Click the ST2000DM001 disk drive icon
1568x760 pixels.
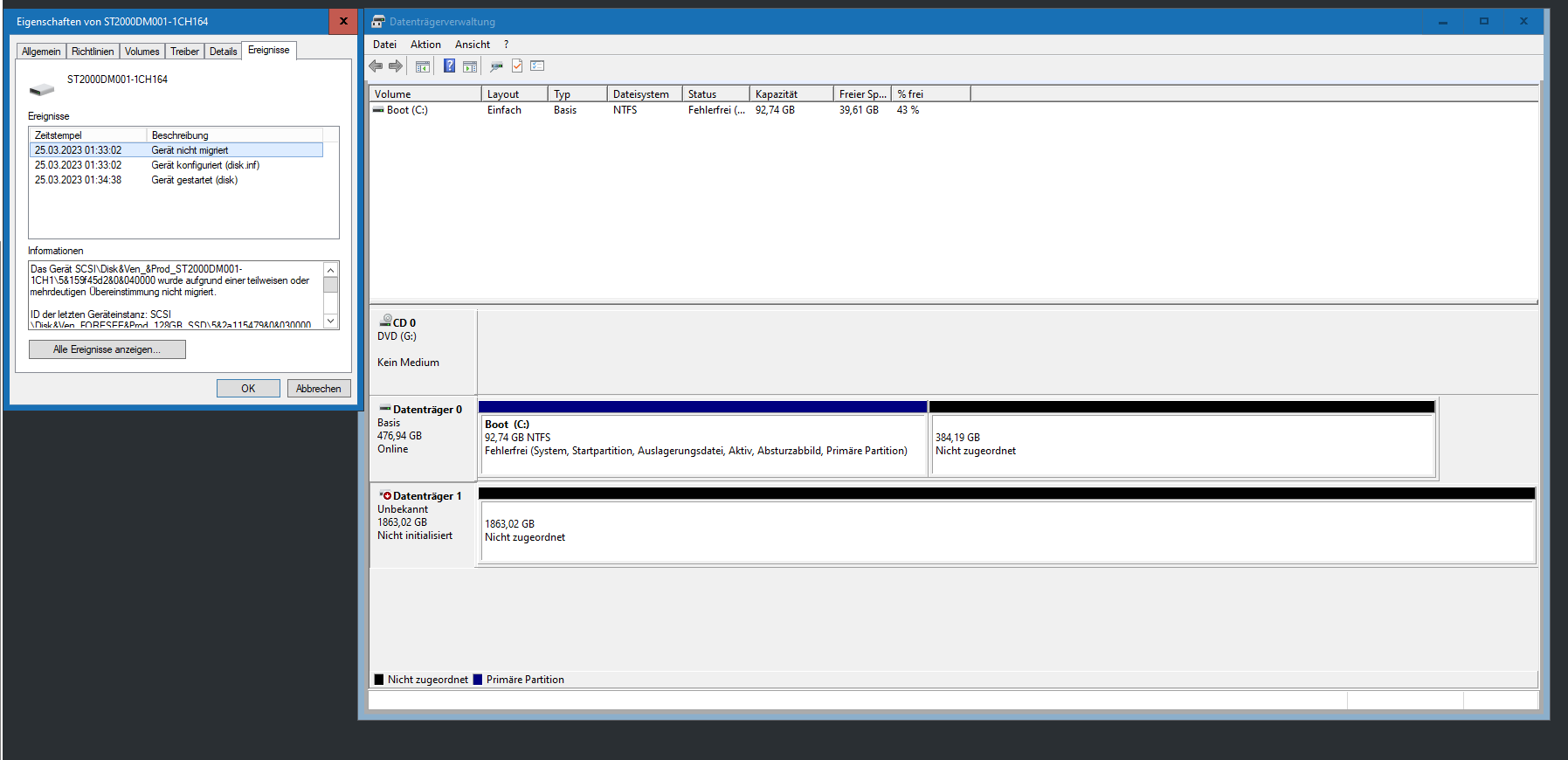(x=42, y=89)
